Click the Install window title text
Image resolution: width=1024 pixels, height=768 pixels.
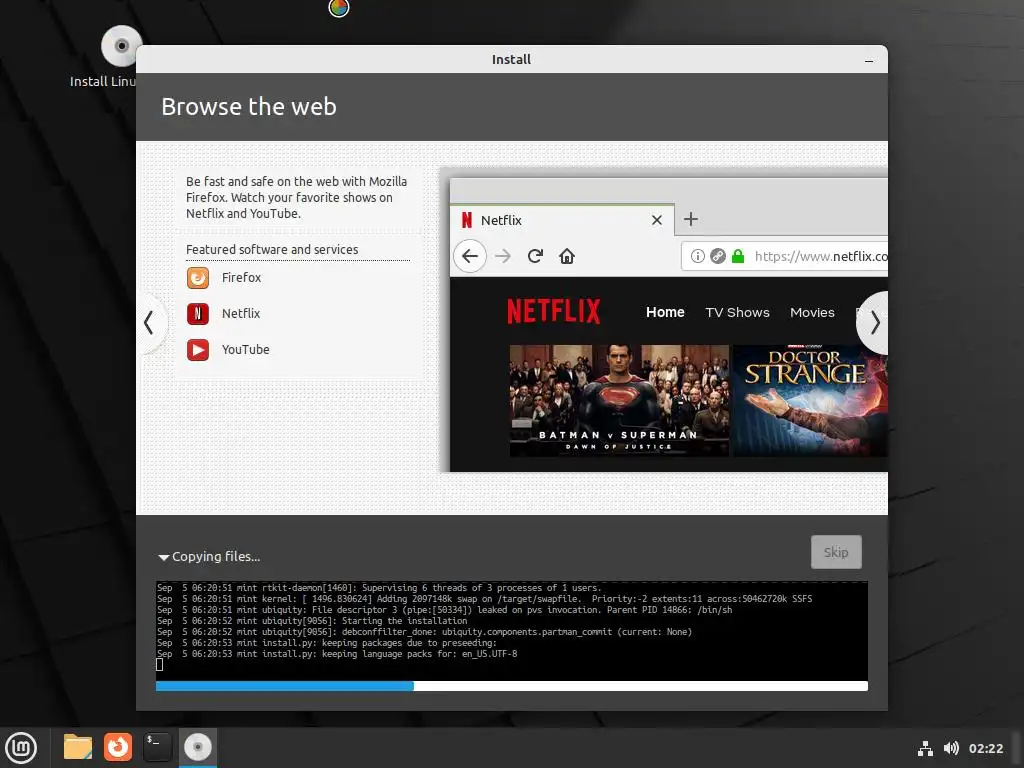tap(511, 59)
